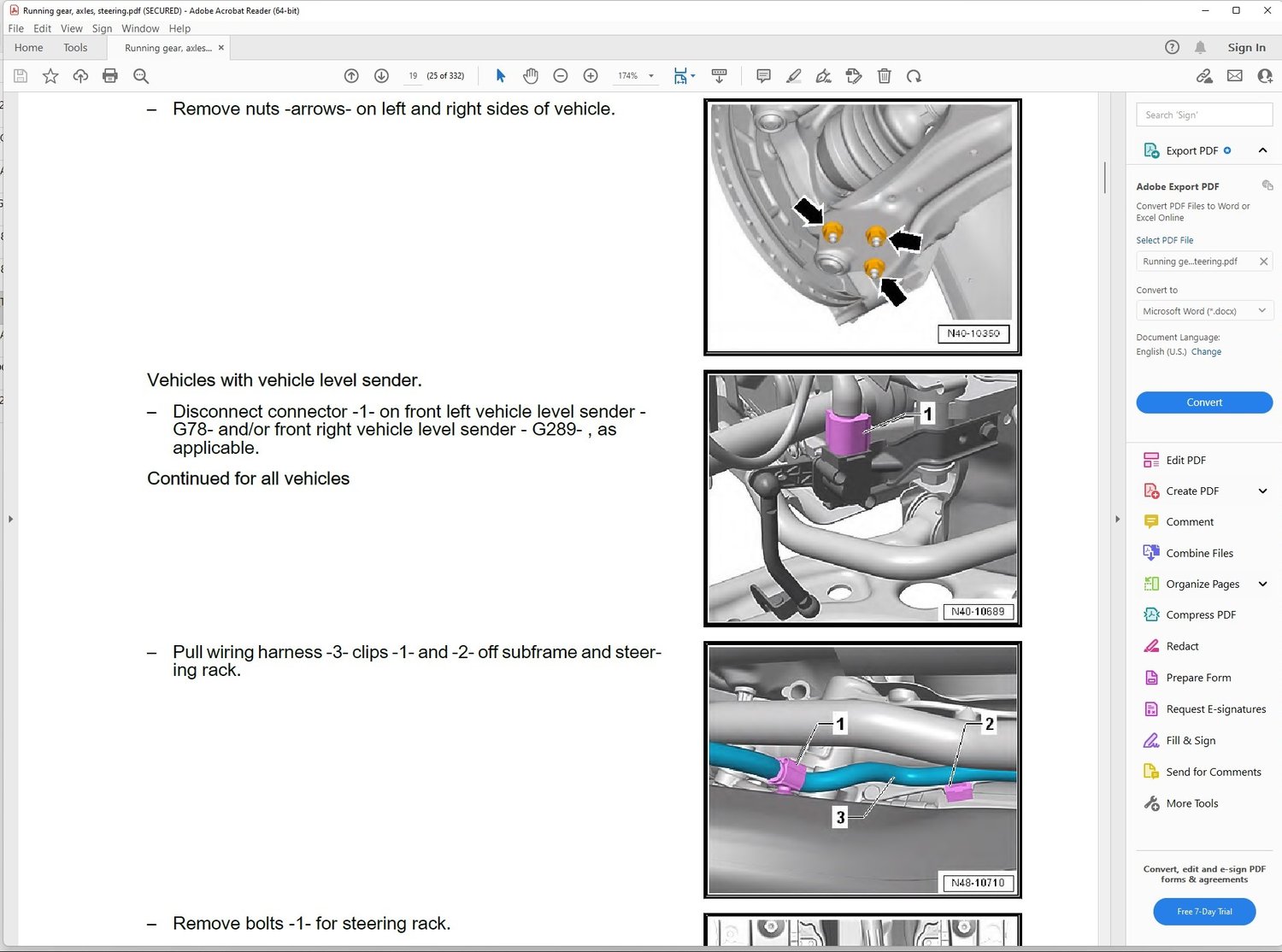Collapse the right tools pane arrow
Viewport: 1282px width, 952px height.
tap(1117, 519)
